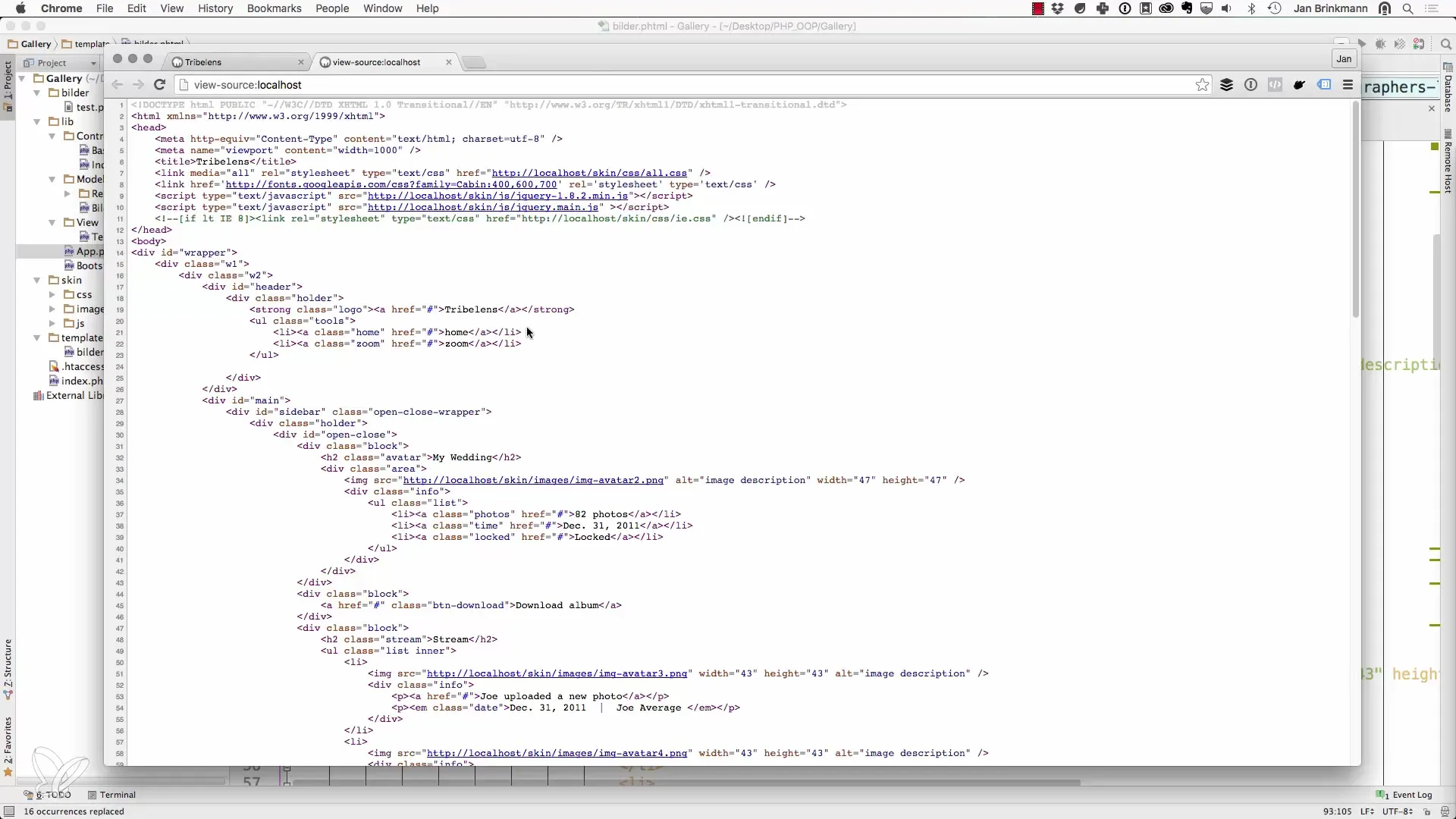Open a new Chrome tab
The height and width of the screenshot is (819, 1456).
point(474,62)
